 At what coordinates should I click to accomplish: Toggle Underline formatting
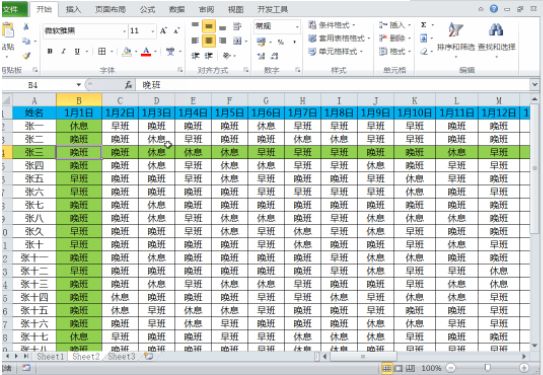click(77, 52)
